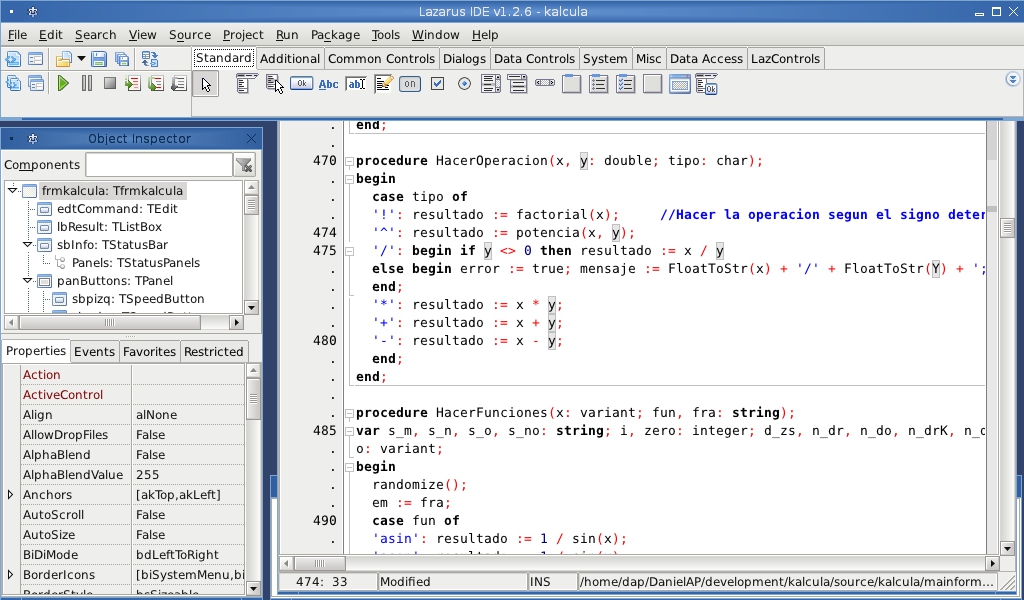Collapse the frmkalcula tree node
This screenshot has width=1024, height=600.
coord(12,190)
